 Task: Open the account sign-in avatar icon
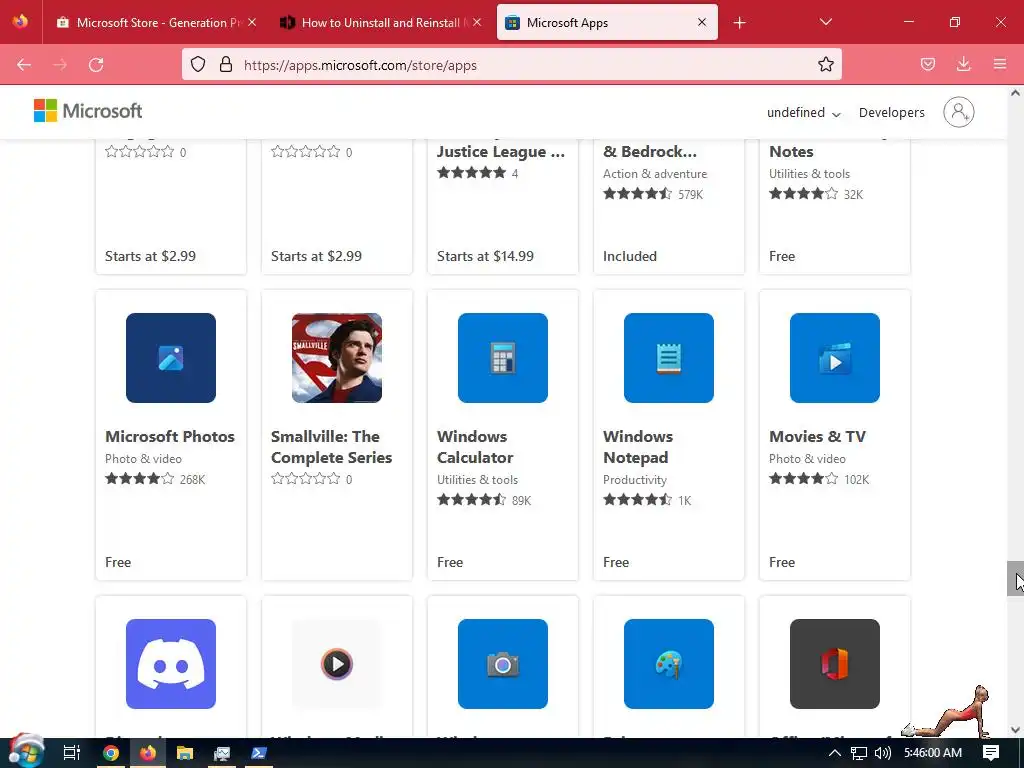[958, 112]
